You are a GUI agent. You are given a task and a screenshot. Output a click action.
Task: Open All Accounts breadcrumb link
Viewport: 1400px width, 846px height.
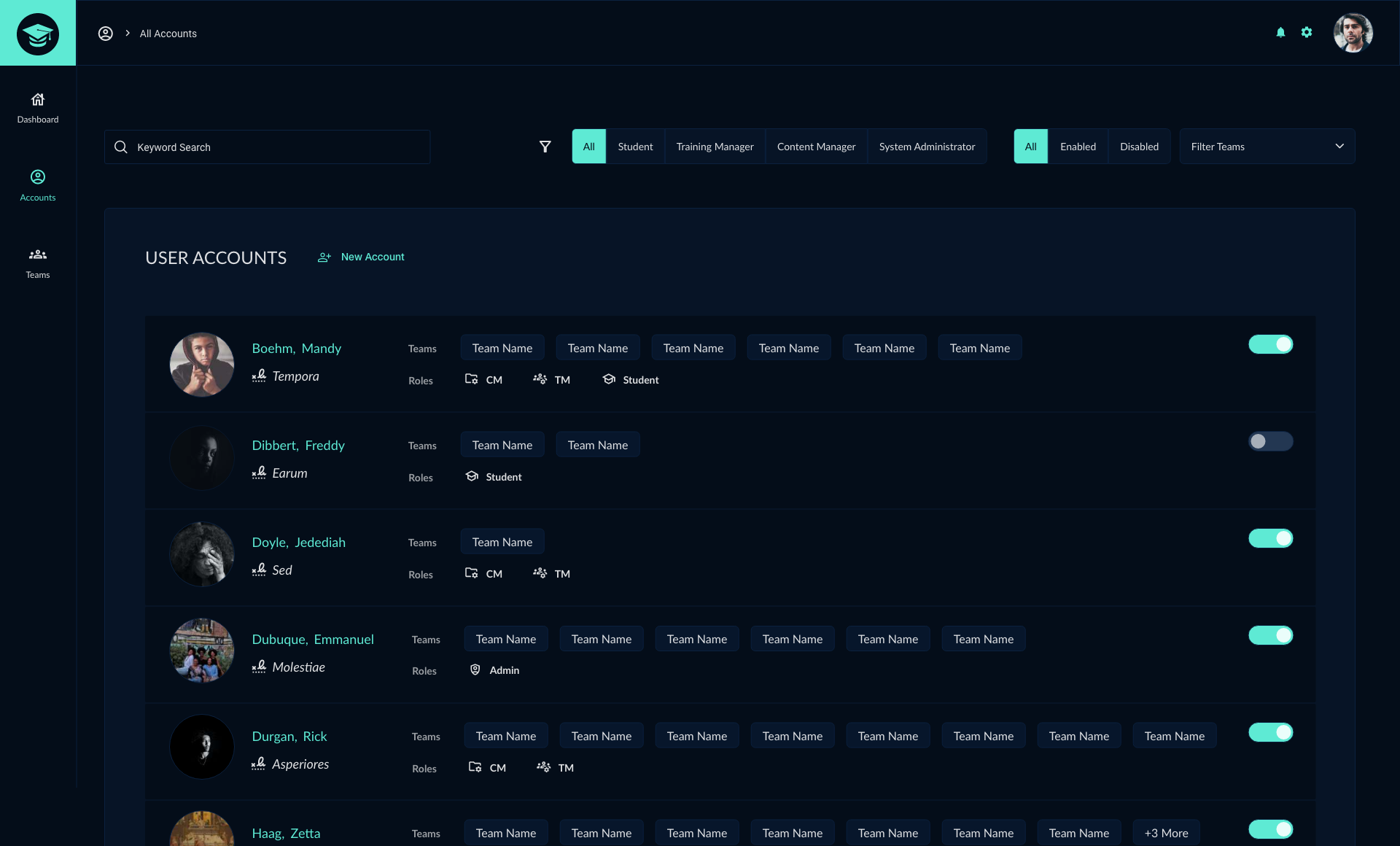[x=168, y=34]
